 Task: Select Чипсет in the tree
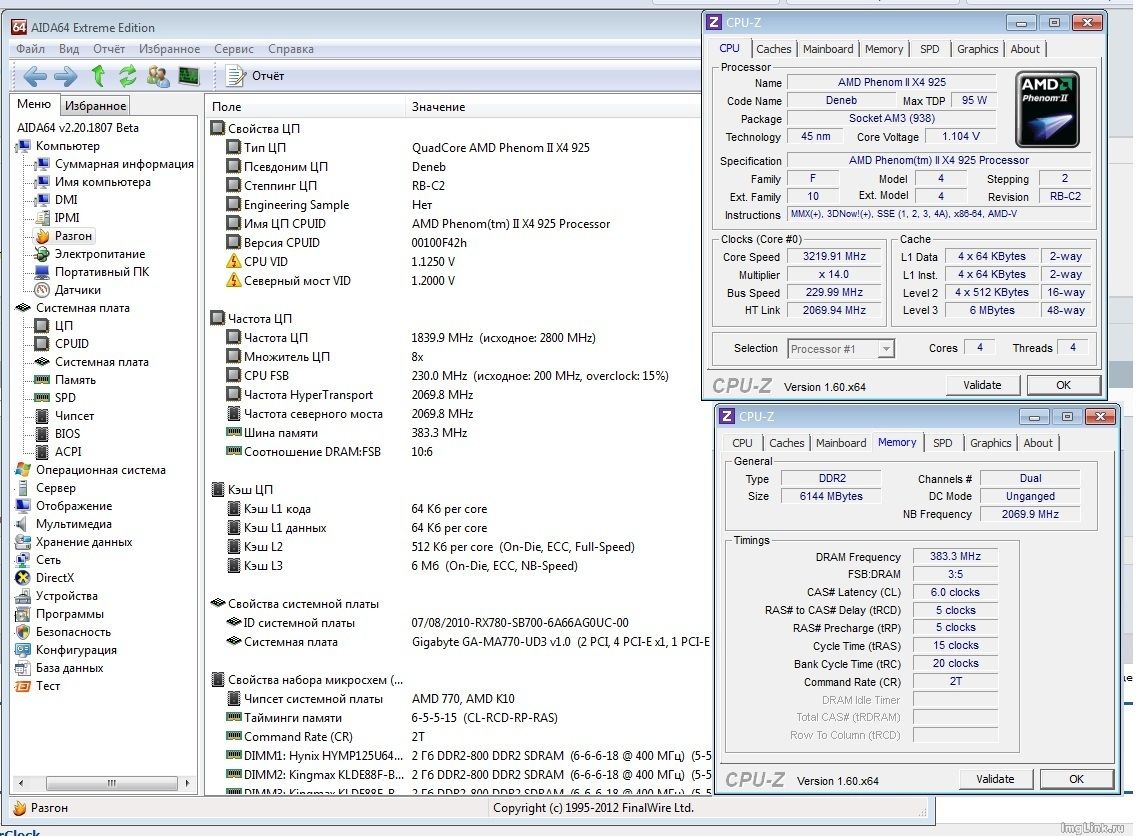coord(75,415)
